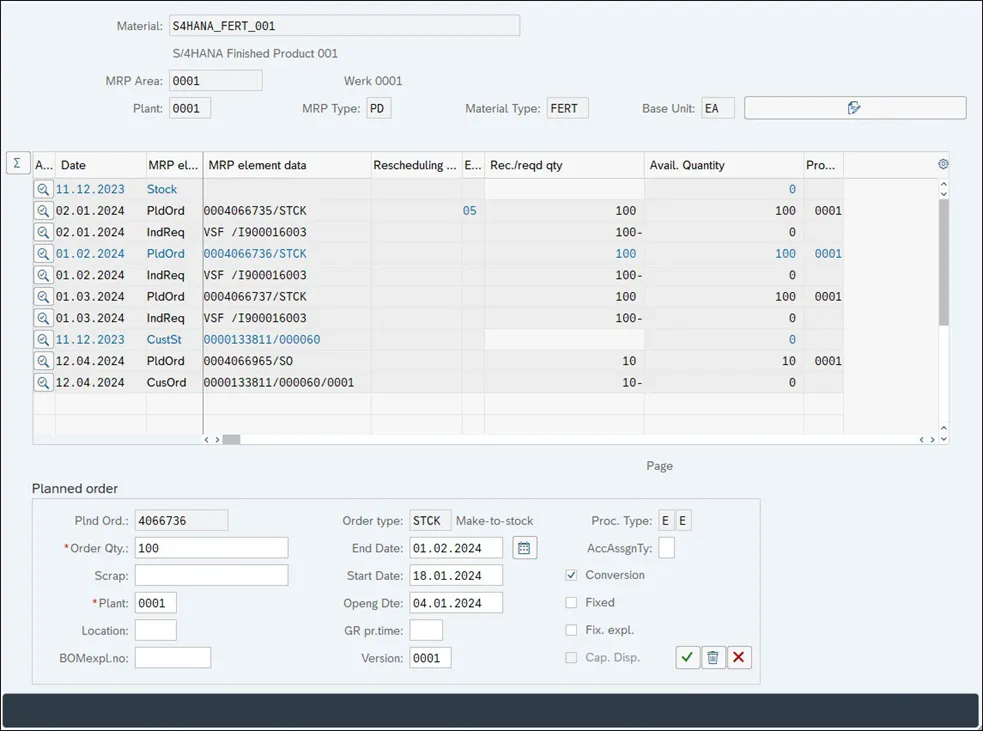The image size is (983, 731).
Task: Select the 0004066736/STCK planned order link
Action: pyautogui.click(x=255, y=254)
